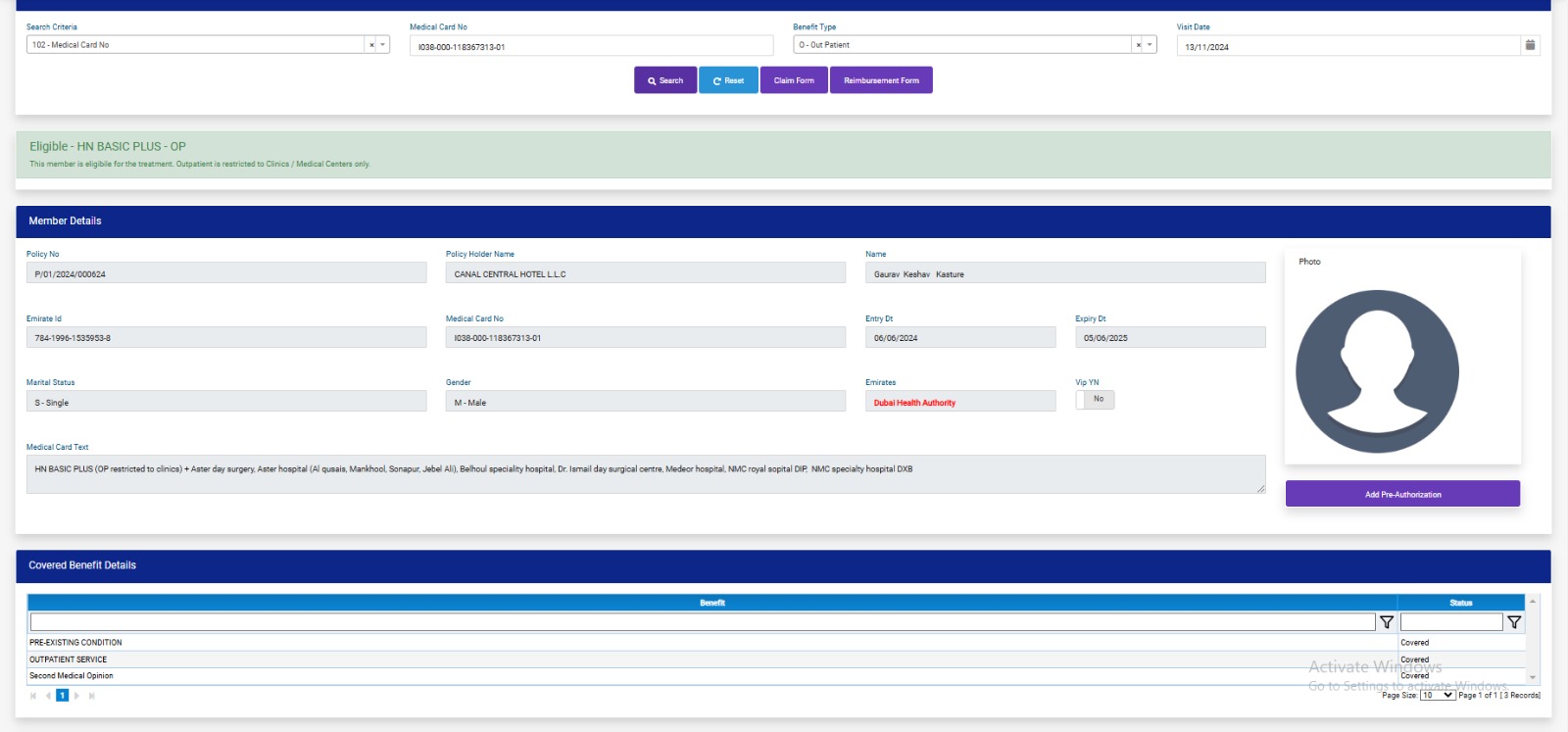Screen dimensions: 1568x732
Task: Clear the Benefit Type selection
Action: [x=1138, y=45]
